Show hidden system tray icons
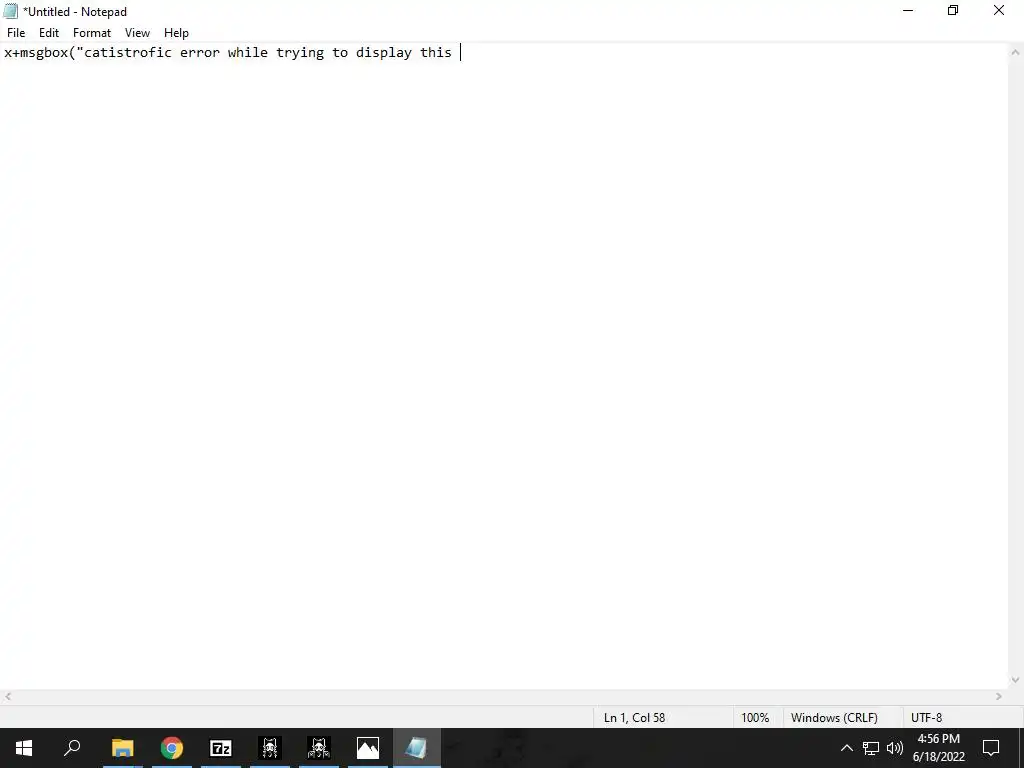This screenshot has height=768, width=1024. pos(846,748)
